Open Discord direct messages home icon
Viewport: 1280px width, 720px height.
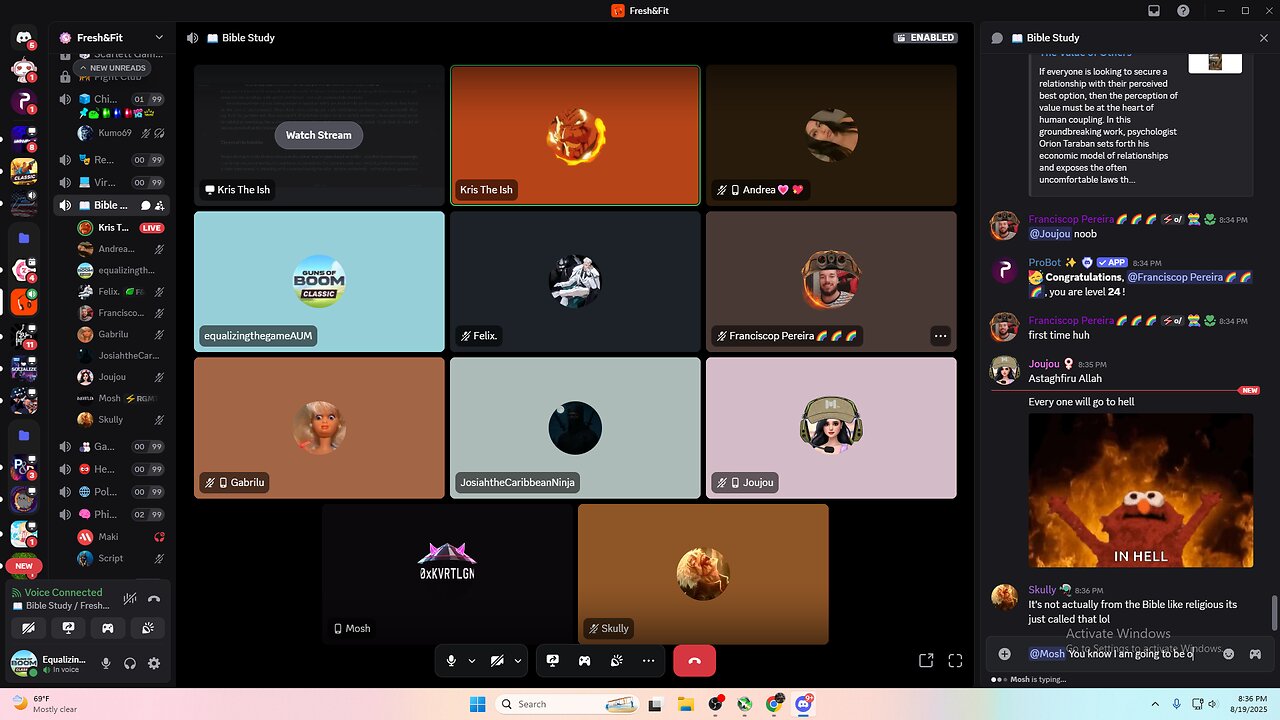[x=24, y=38]
